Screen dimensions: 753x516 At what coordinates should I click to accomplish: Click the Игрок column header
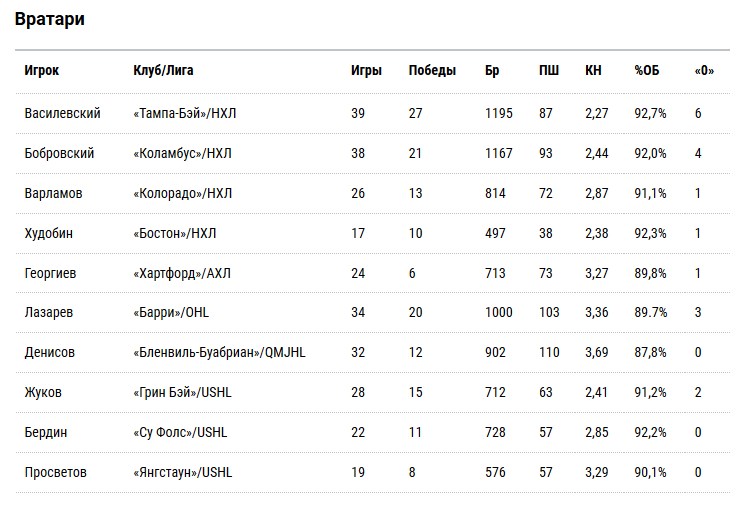pyautogui.click(x=42, y=70)
